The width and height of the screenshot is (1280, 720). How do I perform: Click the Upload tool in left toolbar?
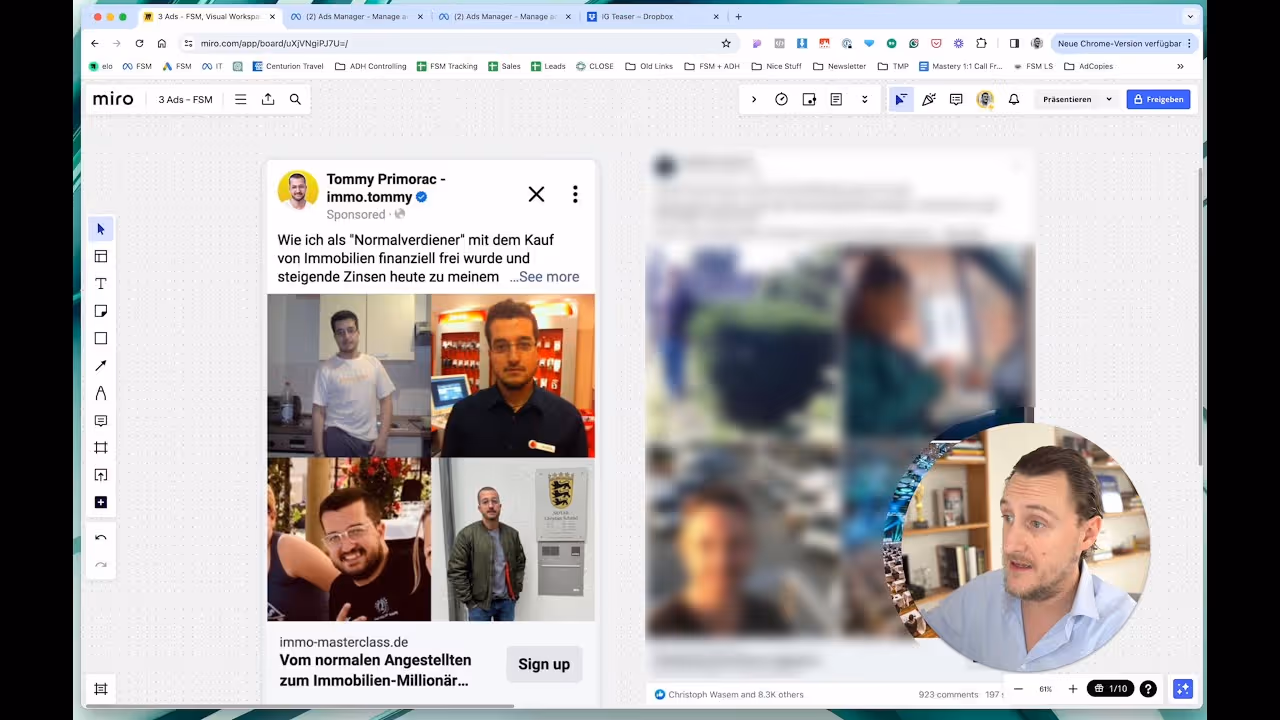[100, 475]
